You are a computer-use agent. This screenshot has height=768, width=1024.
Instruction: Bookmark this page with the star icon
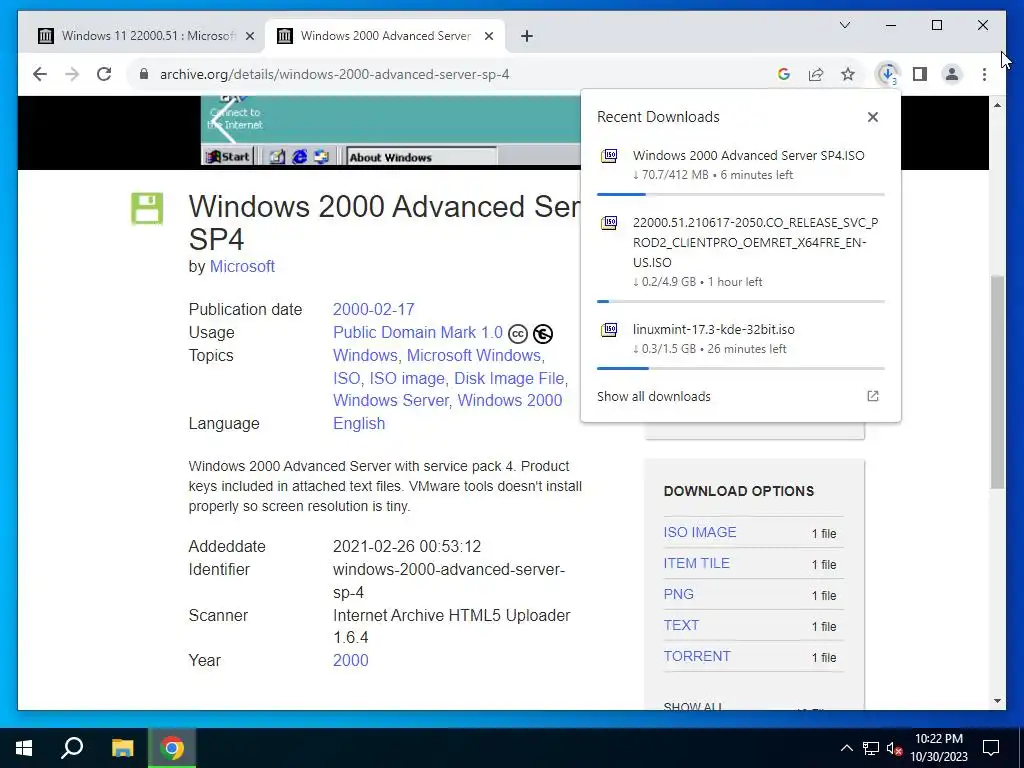click(x=848, y=74)
